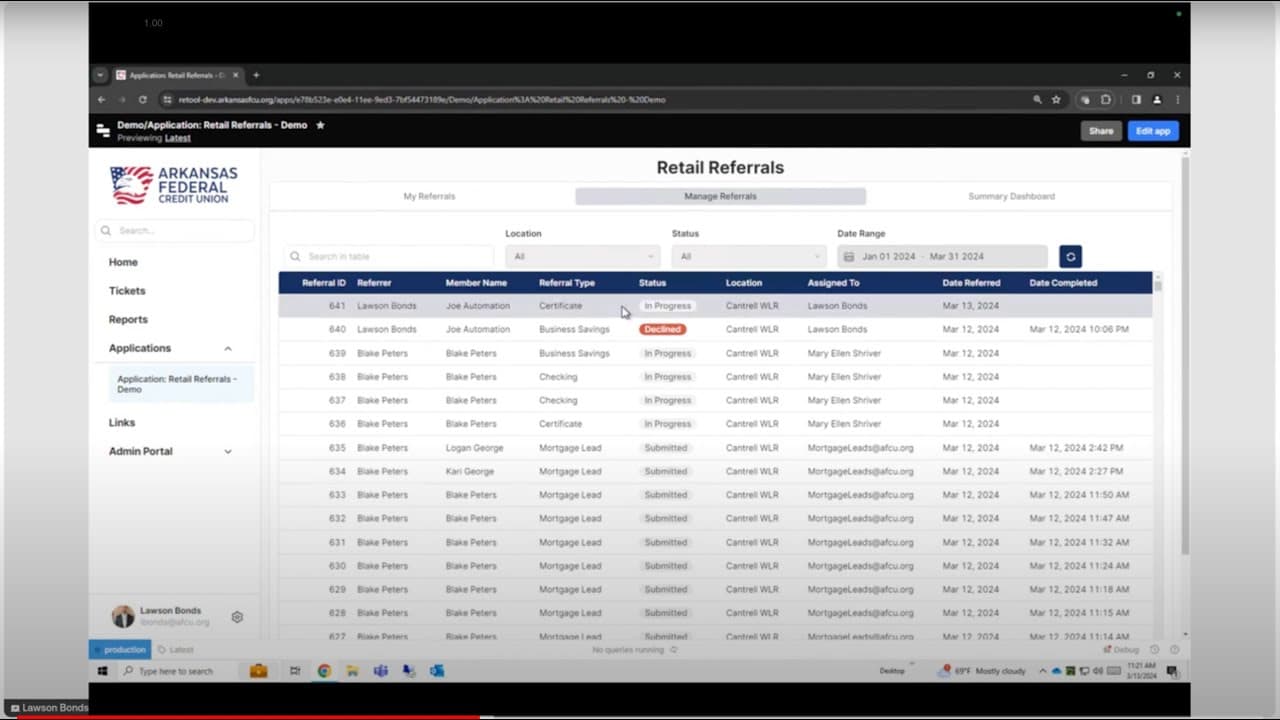This screenshot has height=720, width=1280.
Task: Click the Retool hamburger menu icon
Action: 103,130
